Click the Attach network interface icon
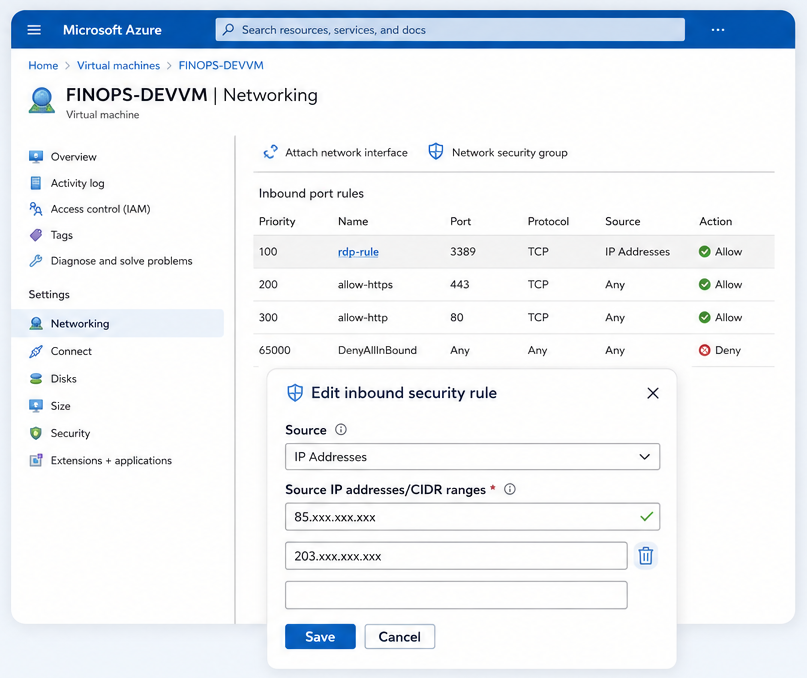This screenshot has width=807, height=678. click(270, 152)
